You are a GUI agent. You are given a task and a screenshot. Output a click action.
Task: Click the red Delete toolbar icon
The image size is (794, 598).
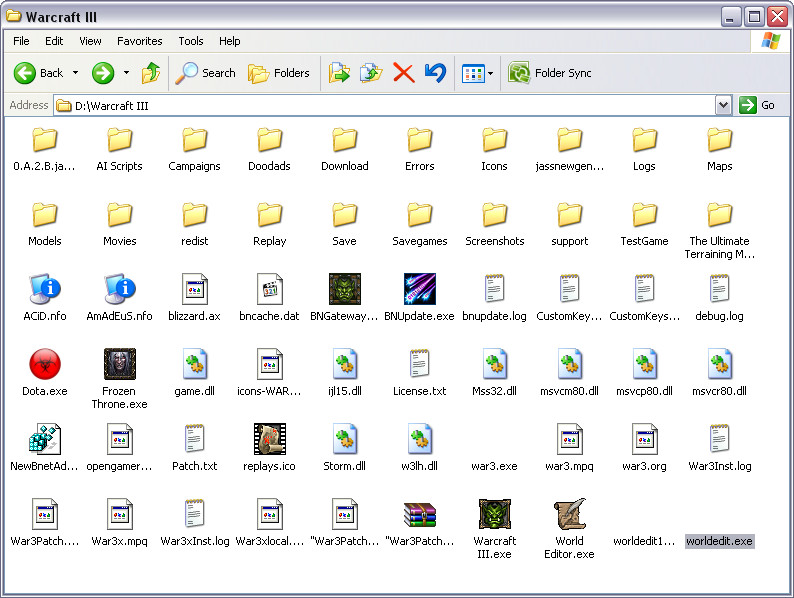coord(404,73)
